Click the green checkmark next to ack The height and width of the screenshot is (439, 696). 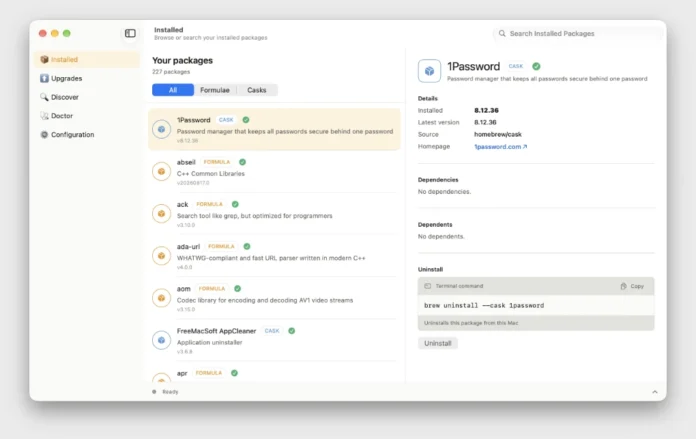(x=235, y=204)
